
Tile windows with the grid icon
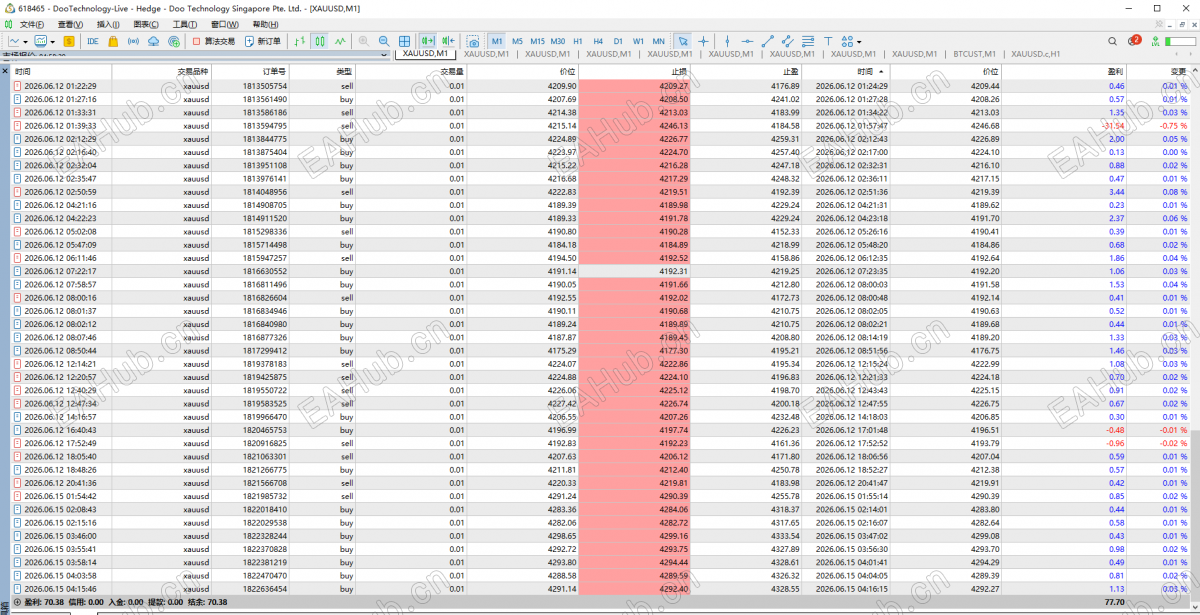(405, 41)
